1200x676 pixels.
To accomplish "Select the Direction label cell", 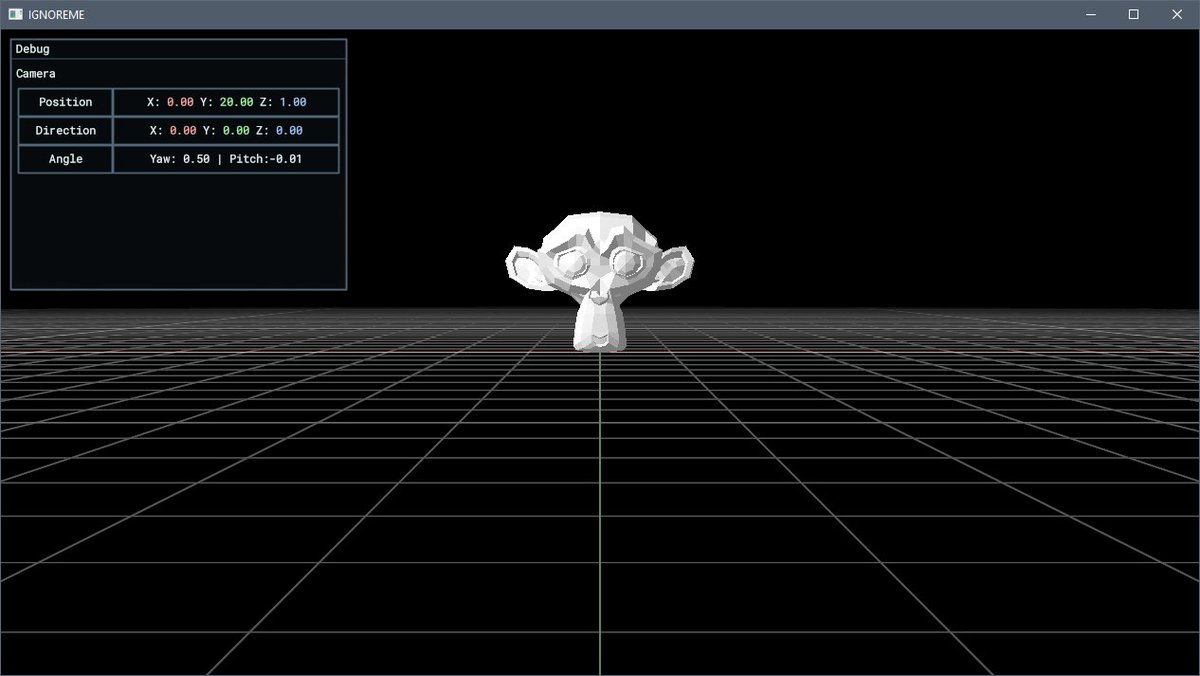I will (65, 131).
